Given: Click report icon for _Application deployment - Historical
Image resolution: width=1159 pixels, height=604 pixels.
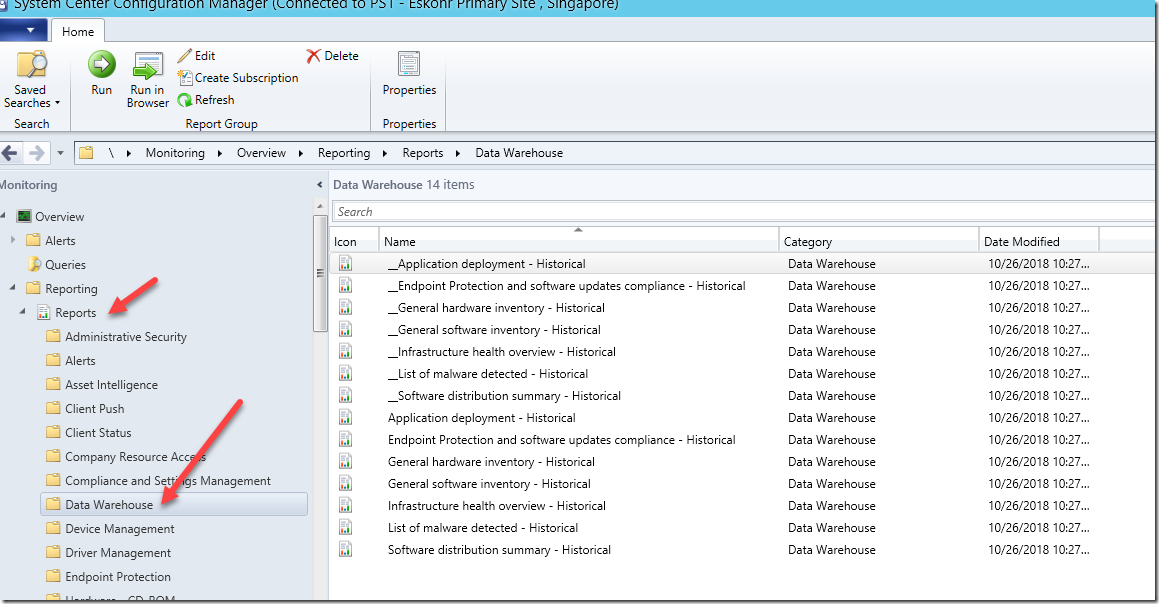Looking at the screenshot, I should point(345,264).
